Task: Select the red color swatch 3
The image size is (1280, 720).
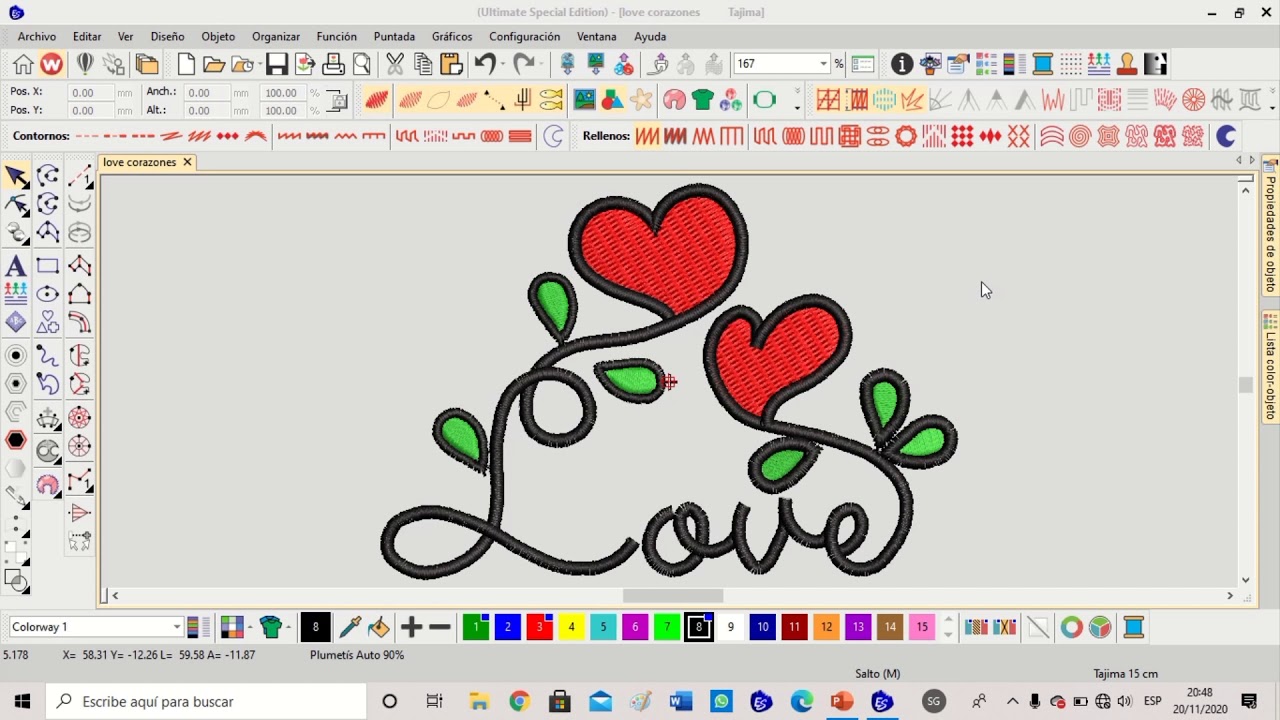Action: 539,627
